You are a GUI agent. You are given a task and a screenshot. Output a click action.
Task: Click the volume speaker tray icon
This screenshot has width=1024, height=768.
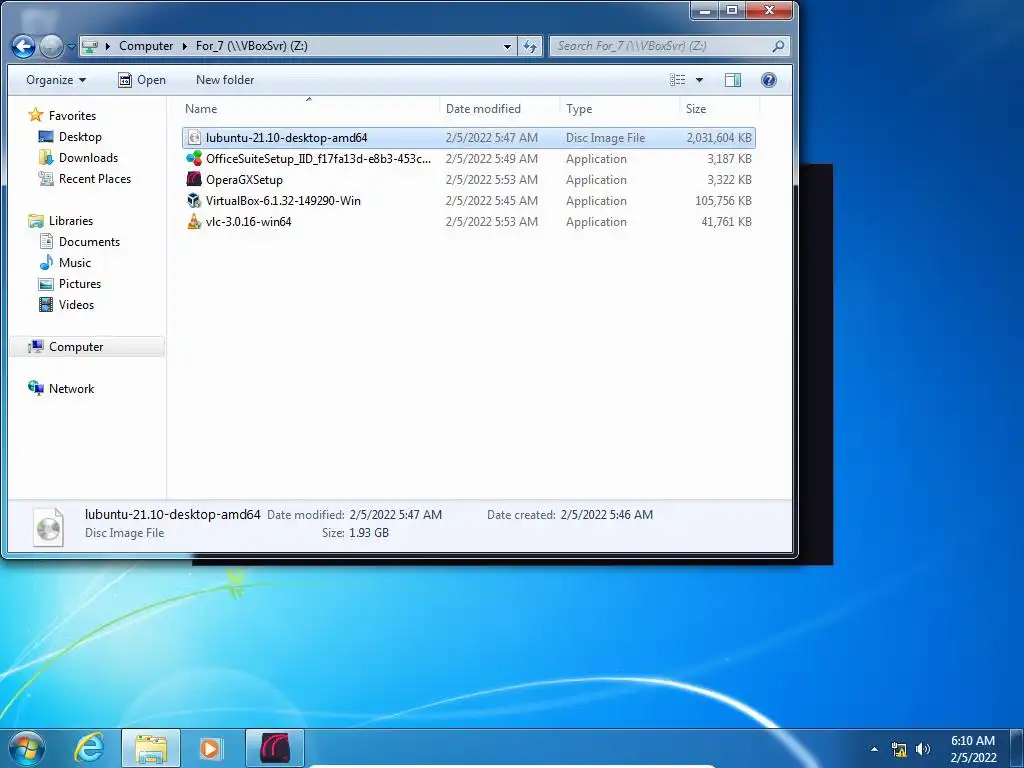pyautogui.click(x=922, y=749)
